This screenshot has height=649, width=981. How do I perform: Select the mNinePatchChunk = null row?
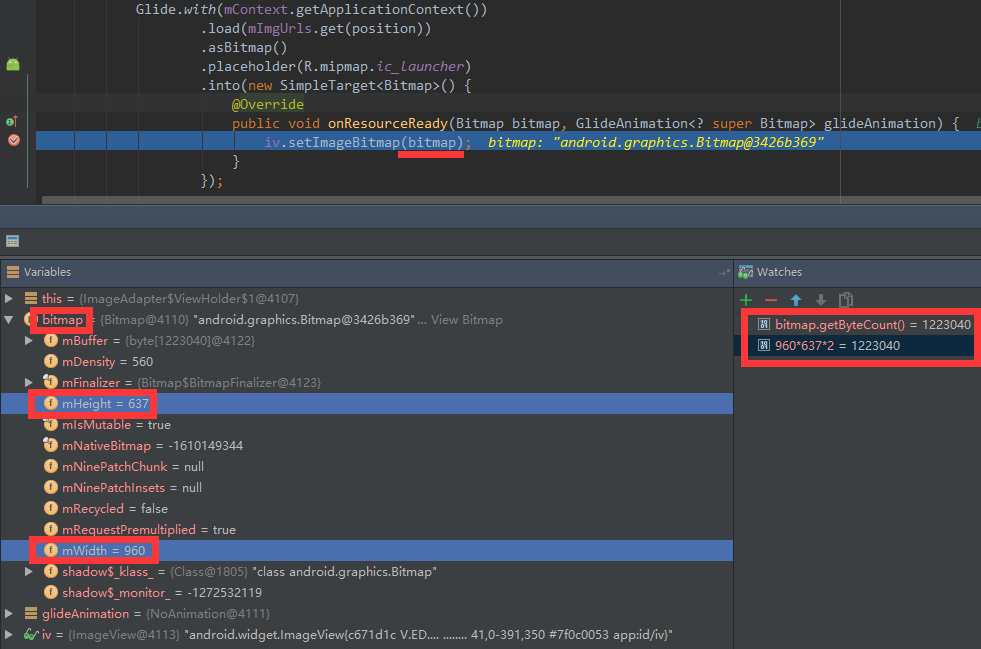[367, 467]
